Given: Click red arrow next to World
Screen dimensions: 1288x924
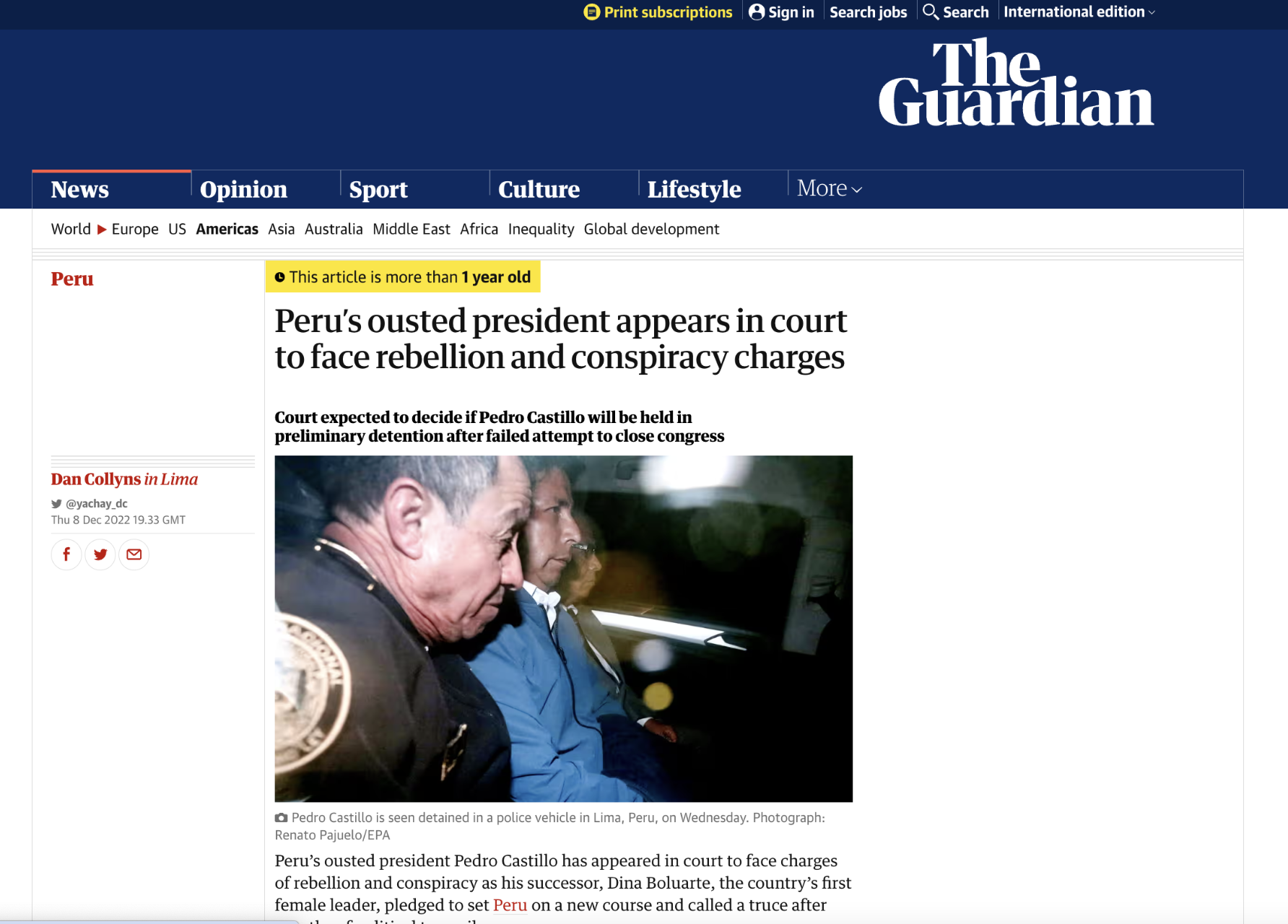Looking at the screenshot, I should (x=102, y=230).
